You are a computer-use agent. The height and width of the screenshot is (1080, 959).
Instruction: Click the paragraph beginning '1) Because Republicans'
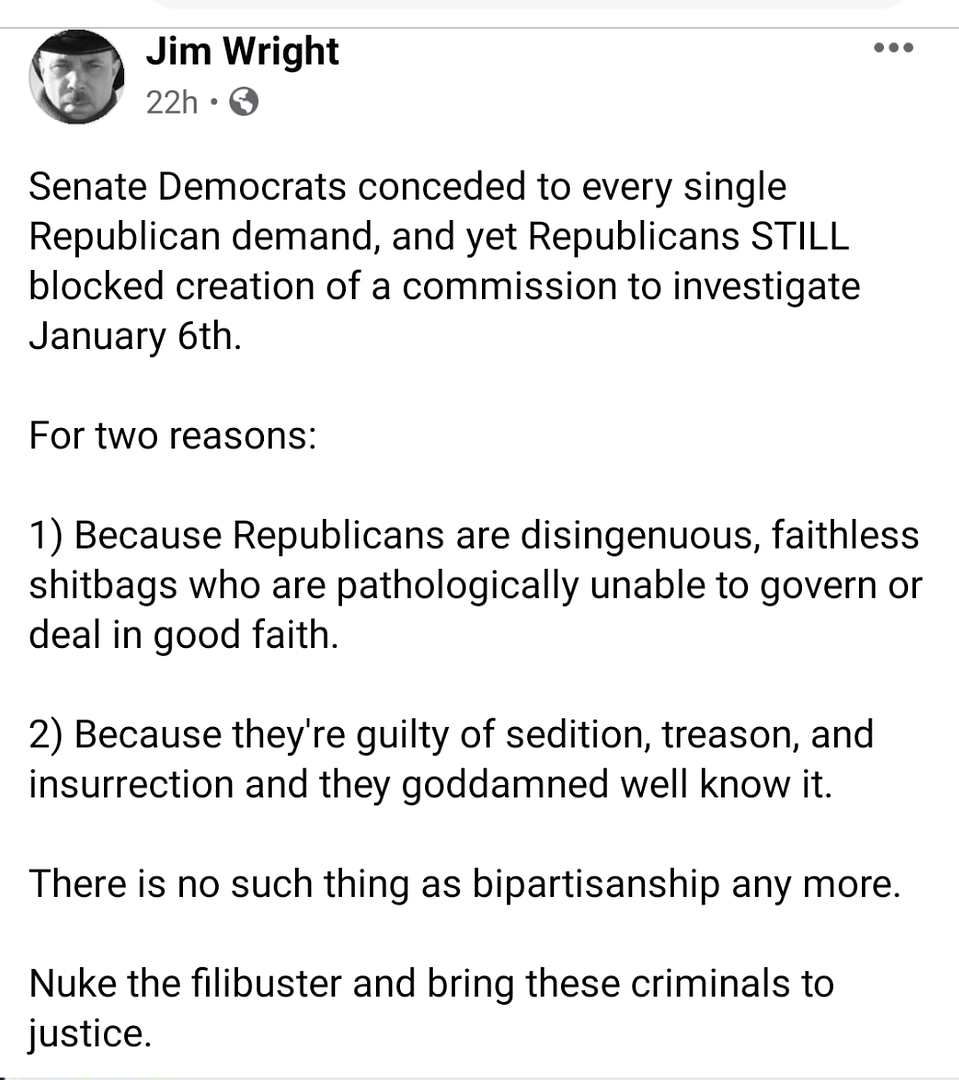point(475,585)
